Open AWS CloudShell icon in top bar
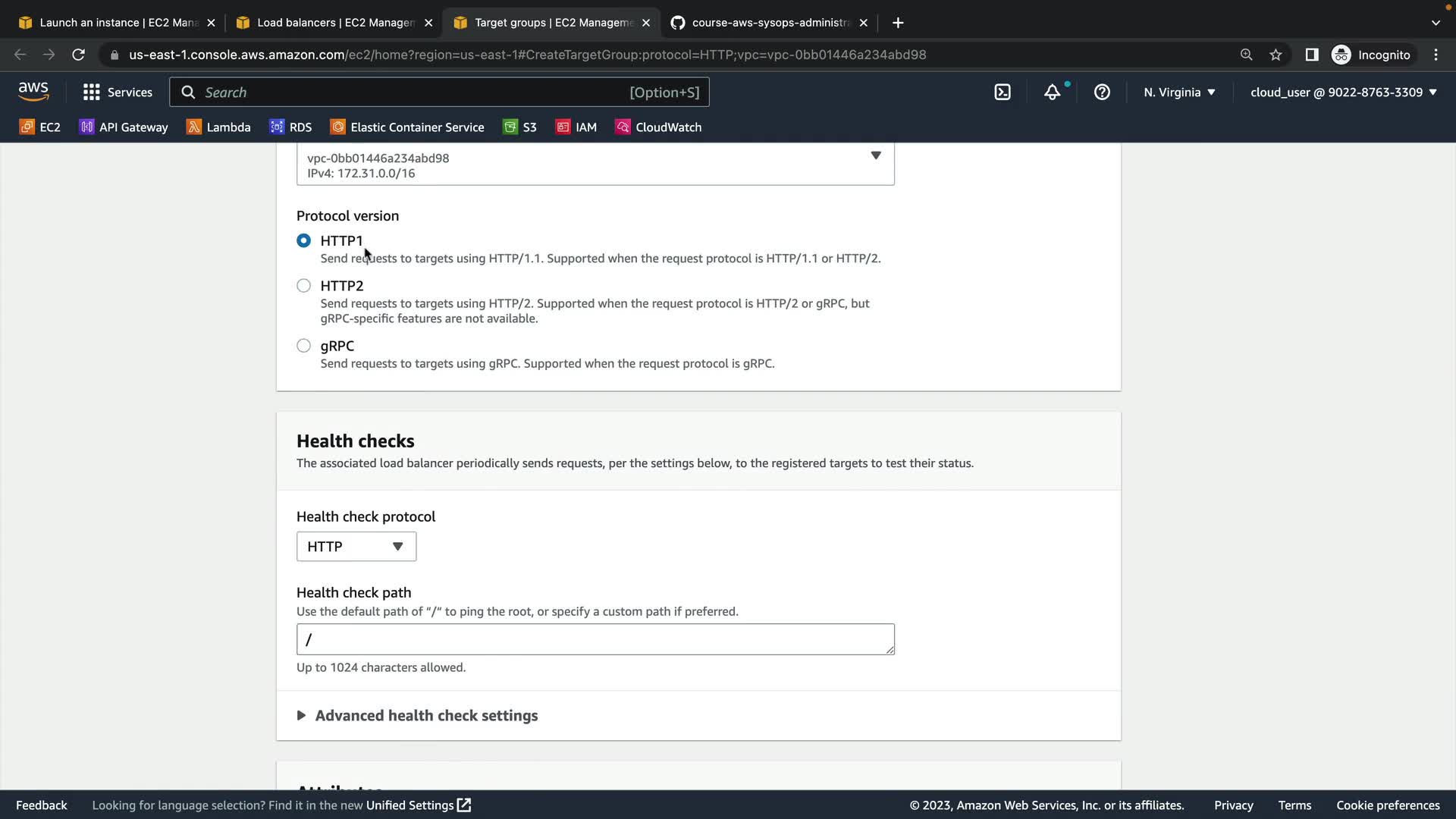 1003,92
